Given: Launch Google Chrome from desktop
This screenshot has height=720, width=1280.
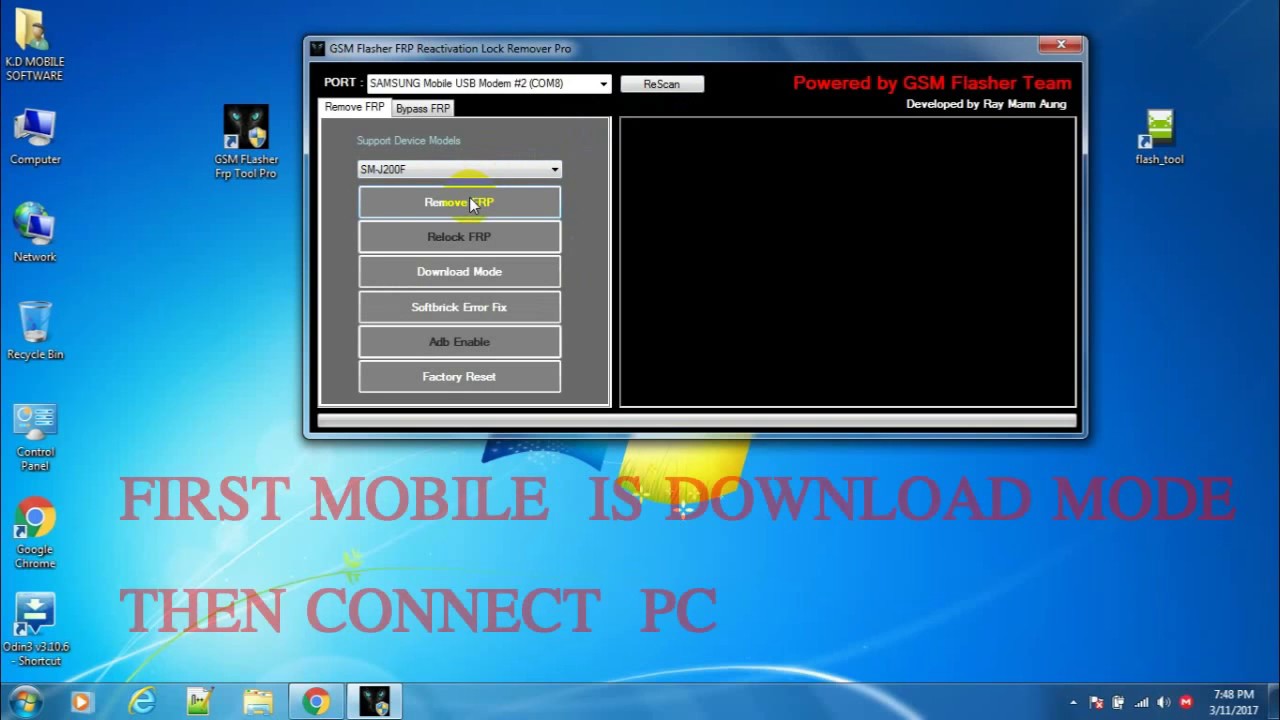Looking at the screenshot, I should 35,534.
